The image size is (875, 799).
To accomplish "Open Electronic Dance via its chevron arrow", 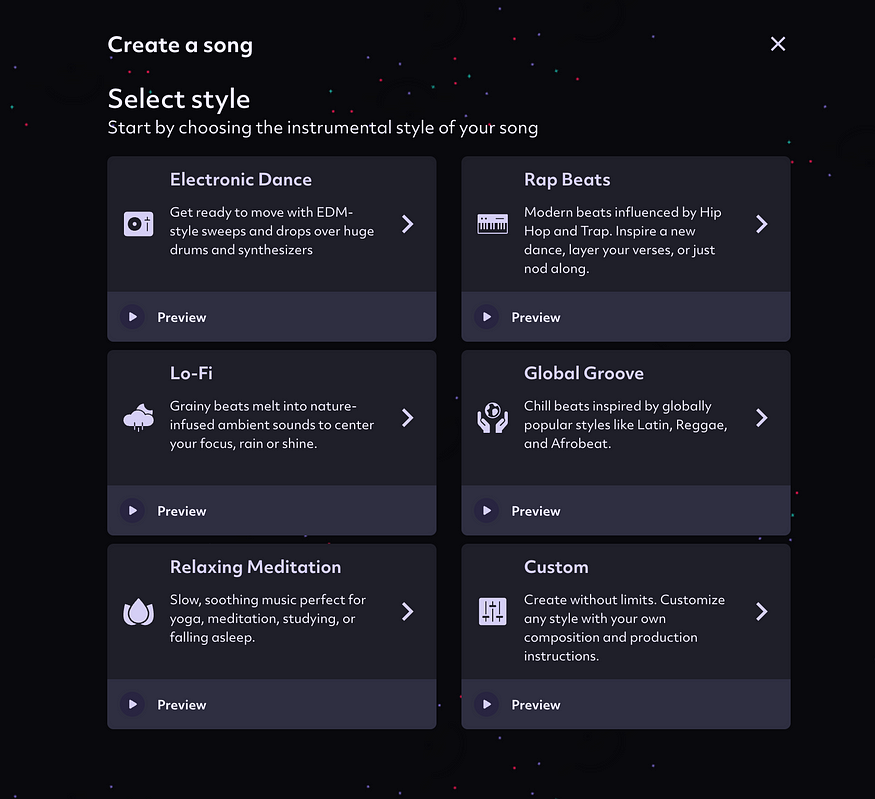I will (408, 224).
